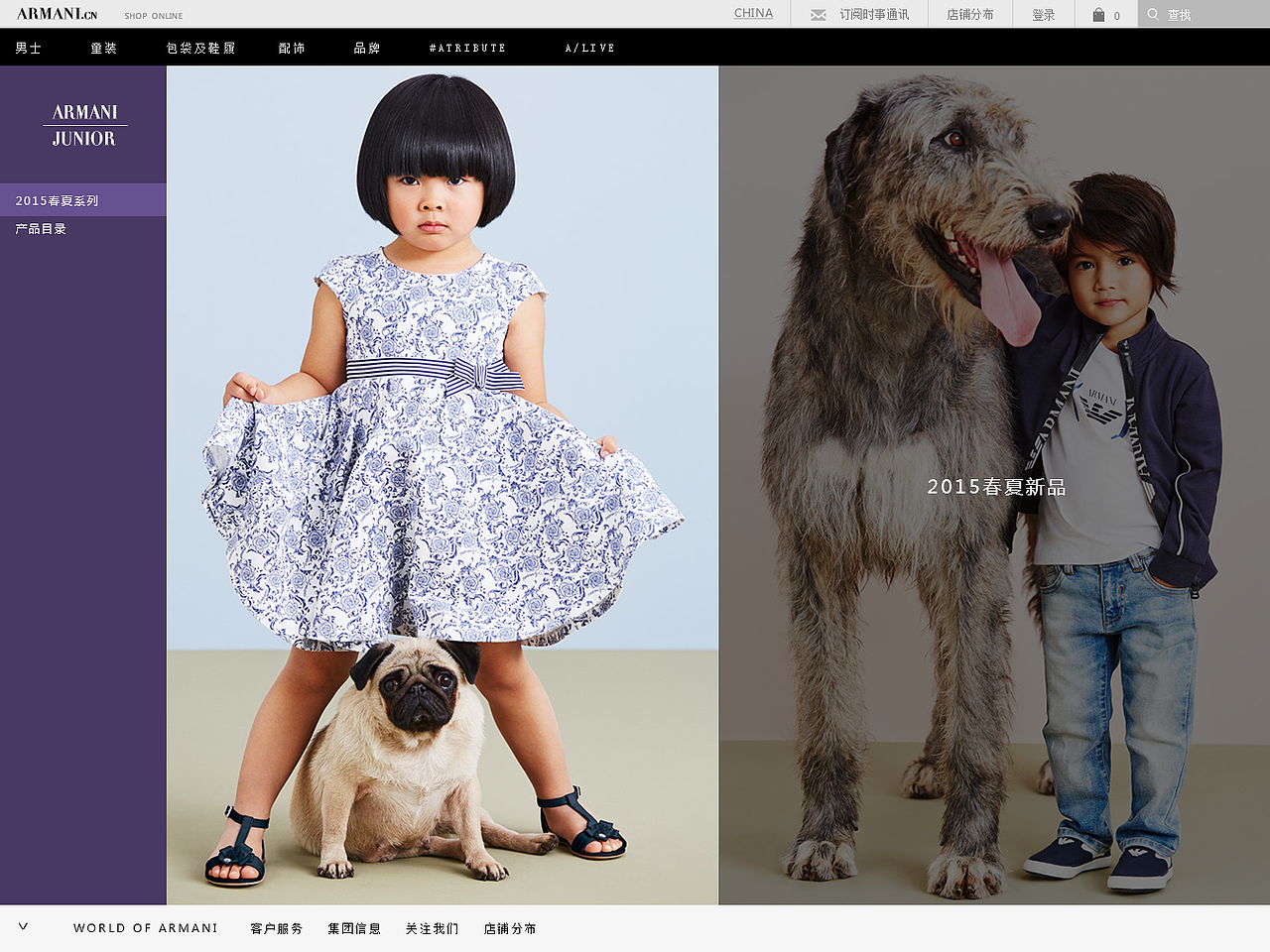The image size is (1270, 952).
Task: Click 登录 to sign in
Action: click(x=1044, y=15)
